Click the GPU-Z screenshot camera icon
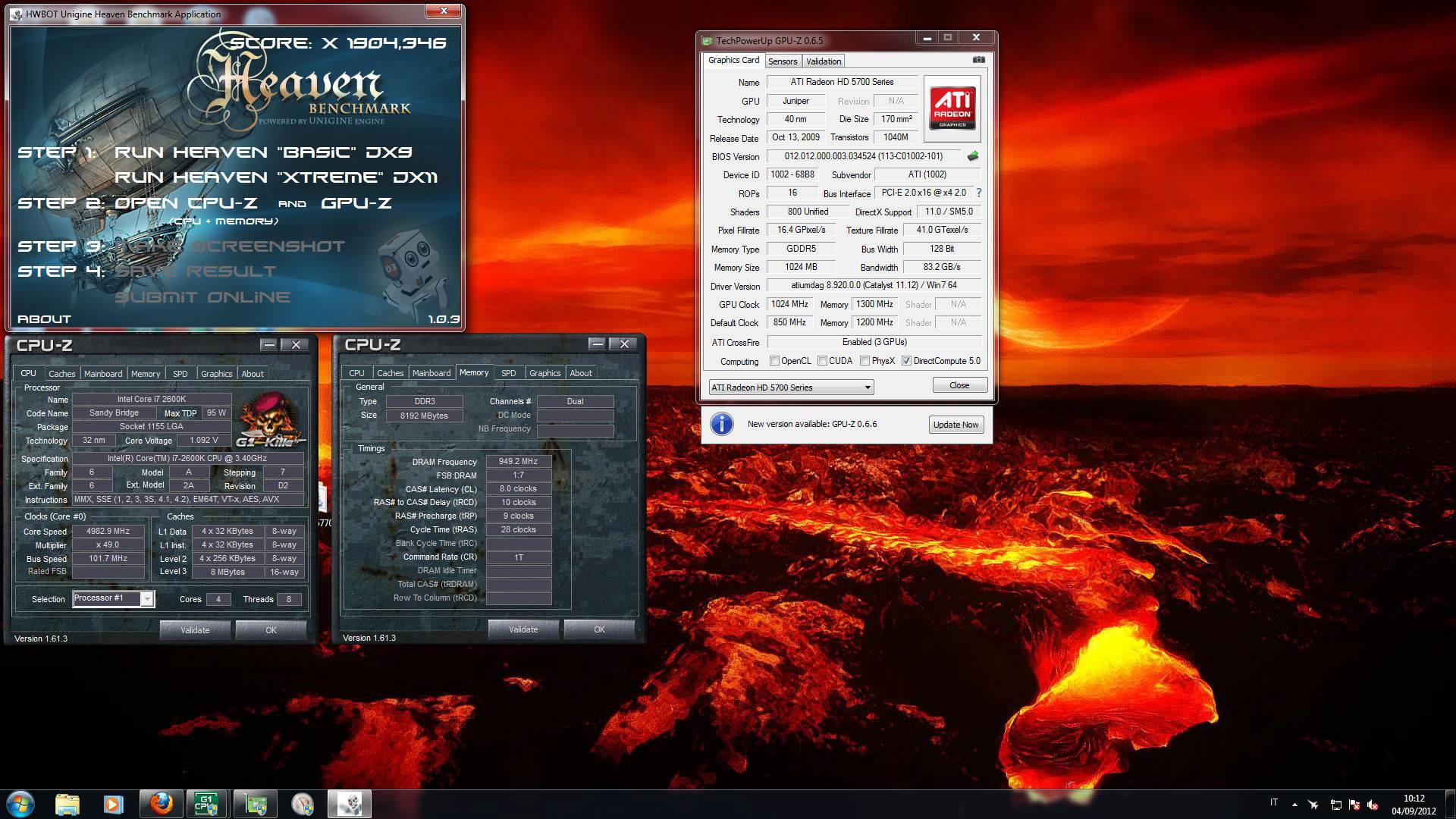Image resolution: width=1456 pixels, height=819 pixels. pos(979,60)
